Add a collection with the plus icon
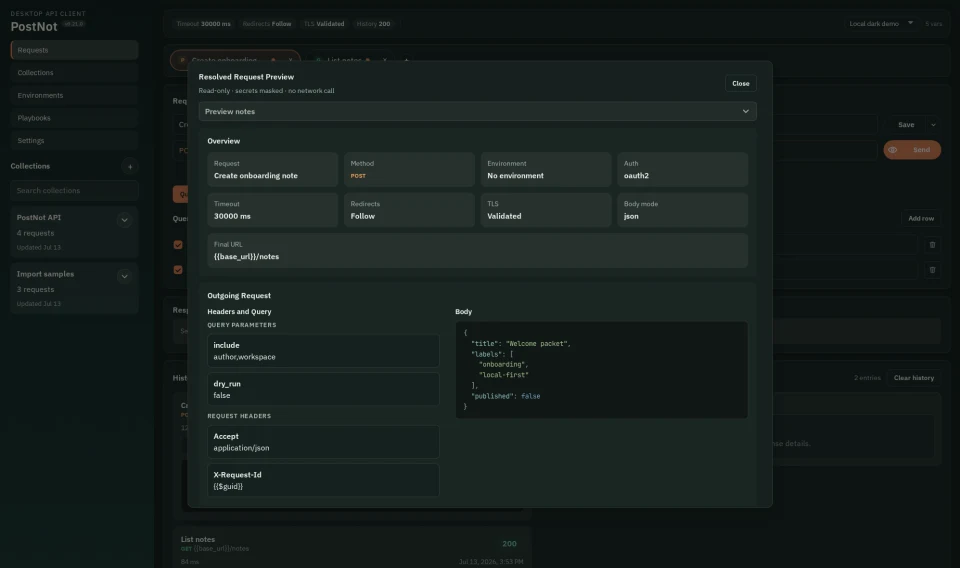The image size is (960, 568). (x=129, y=166)
